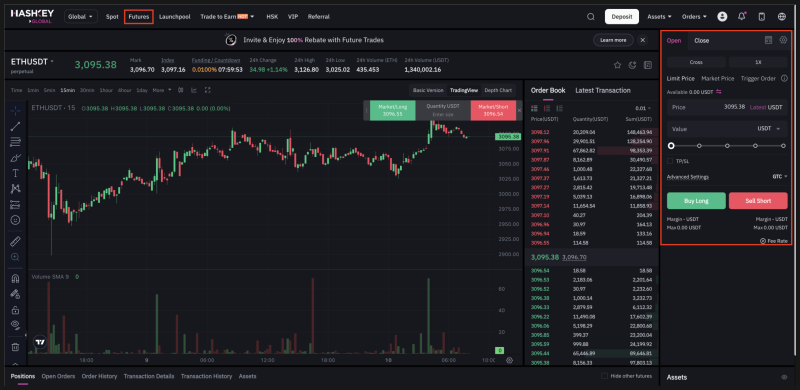
Task: Select the crosshair cursor tool
Action: pyautogui.click(x=15, y=110)
